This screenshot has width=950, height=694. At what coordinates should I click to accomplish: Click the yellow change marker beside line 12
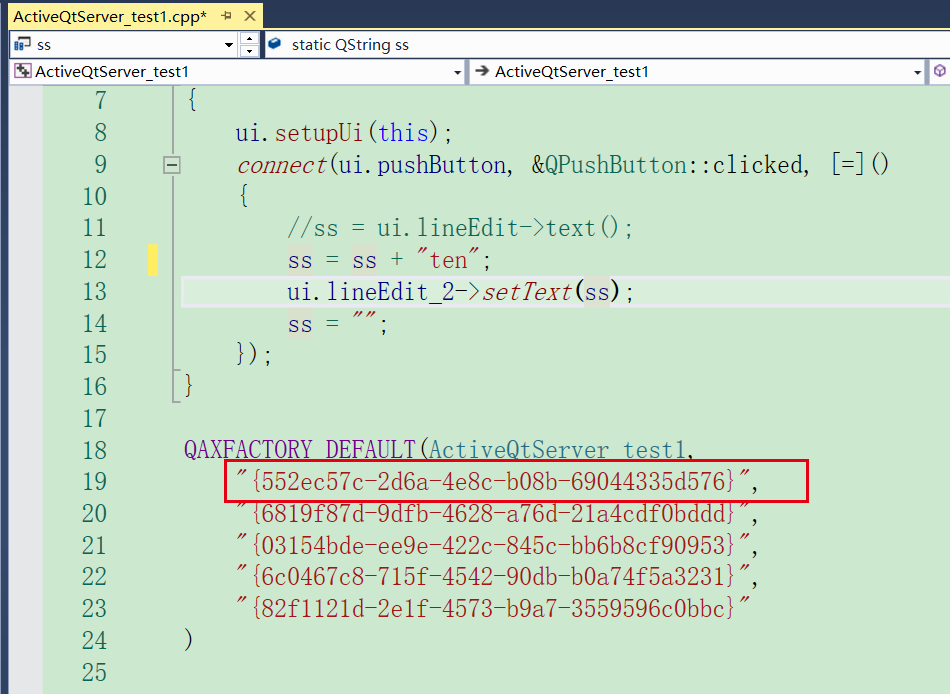tap(154, 259)
